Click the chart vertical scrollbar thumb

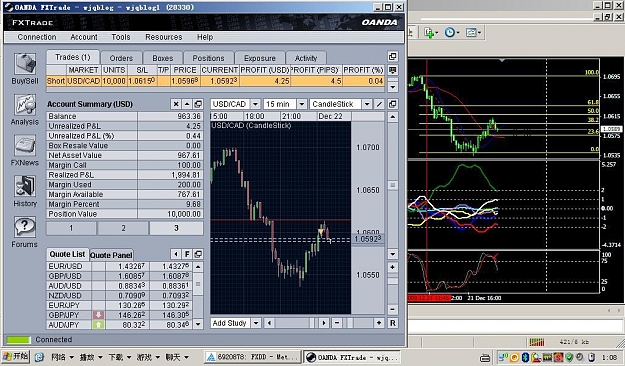(393, 185)
